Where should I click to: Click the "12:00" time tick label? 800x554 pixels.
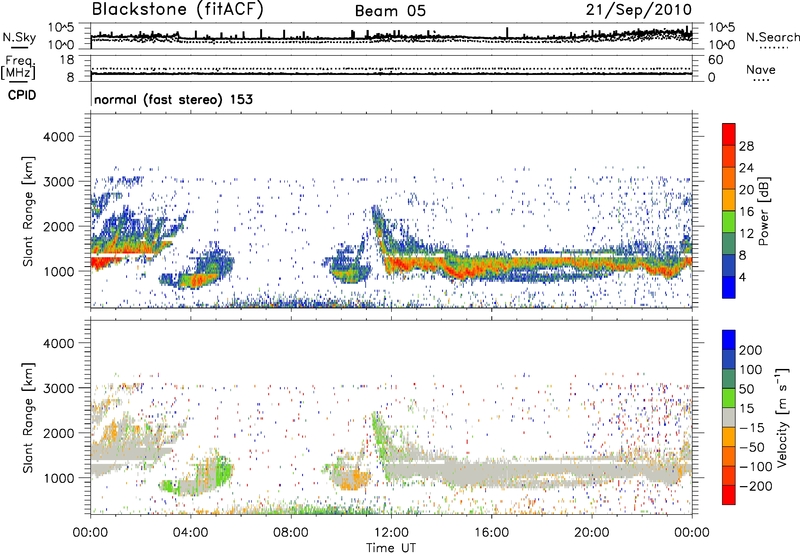[391, 533]
